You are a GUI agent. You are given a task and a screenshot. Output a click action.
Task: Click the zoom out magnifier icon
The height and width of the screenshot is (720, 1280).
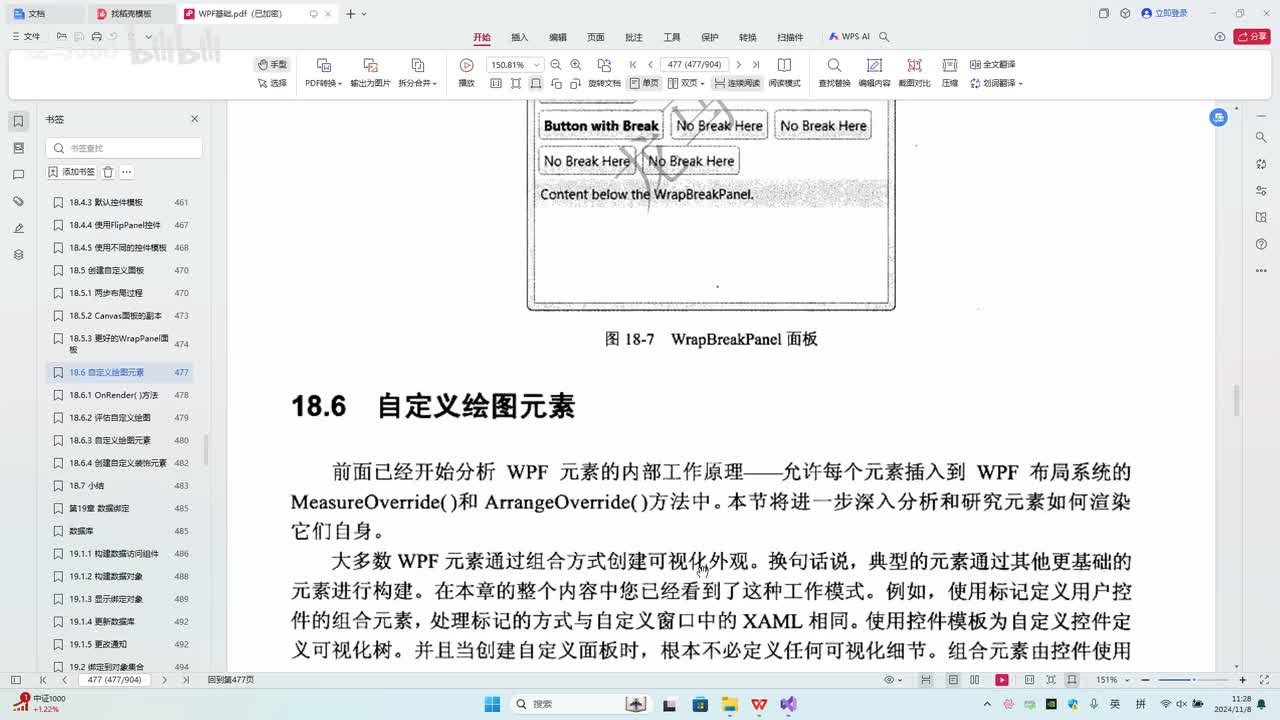click(x=555, y=64)
